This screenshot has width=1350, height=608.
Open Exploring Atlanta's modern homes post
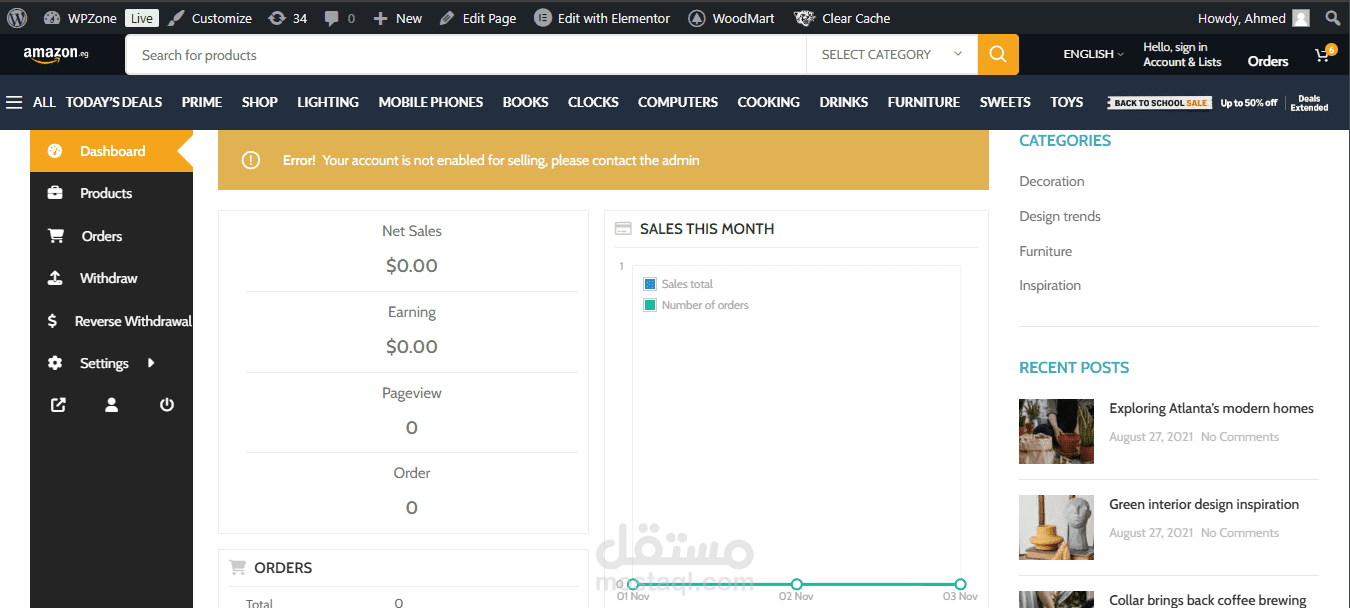1211,408
